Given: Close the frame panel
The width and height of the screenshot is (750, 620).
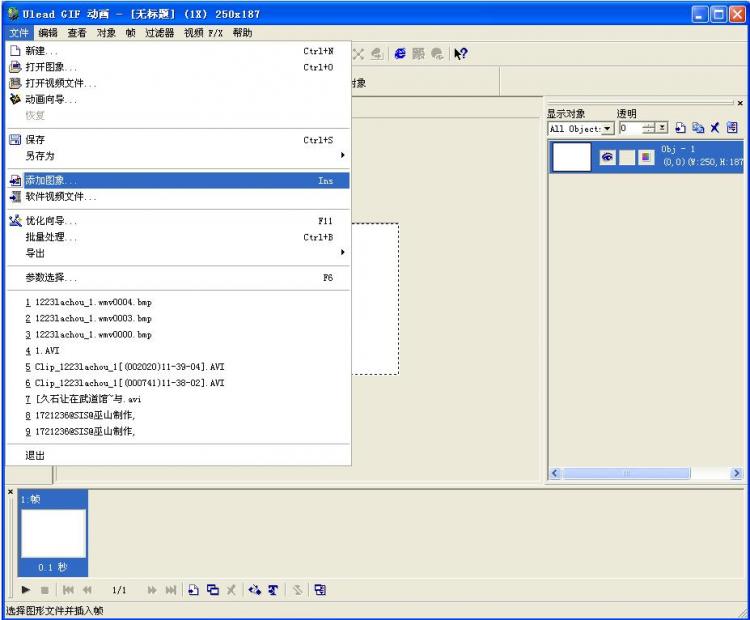Looking at the screenshot, I should click(11, 492).
